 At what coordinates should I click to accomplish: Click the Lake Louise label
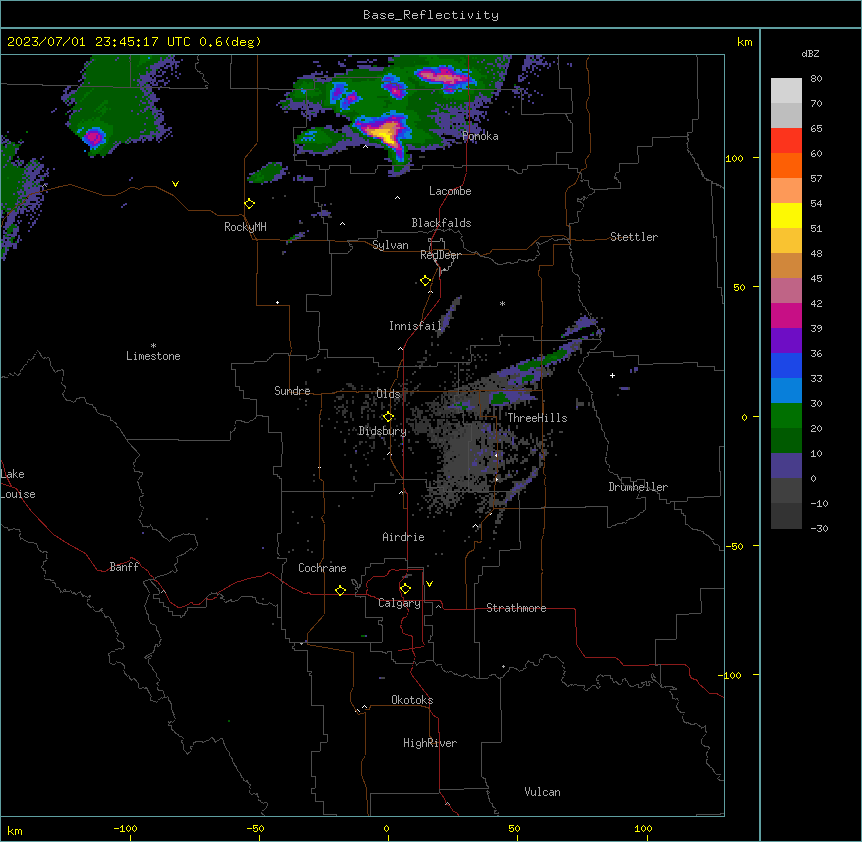pos(18,484)
